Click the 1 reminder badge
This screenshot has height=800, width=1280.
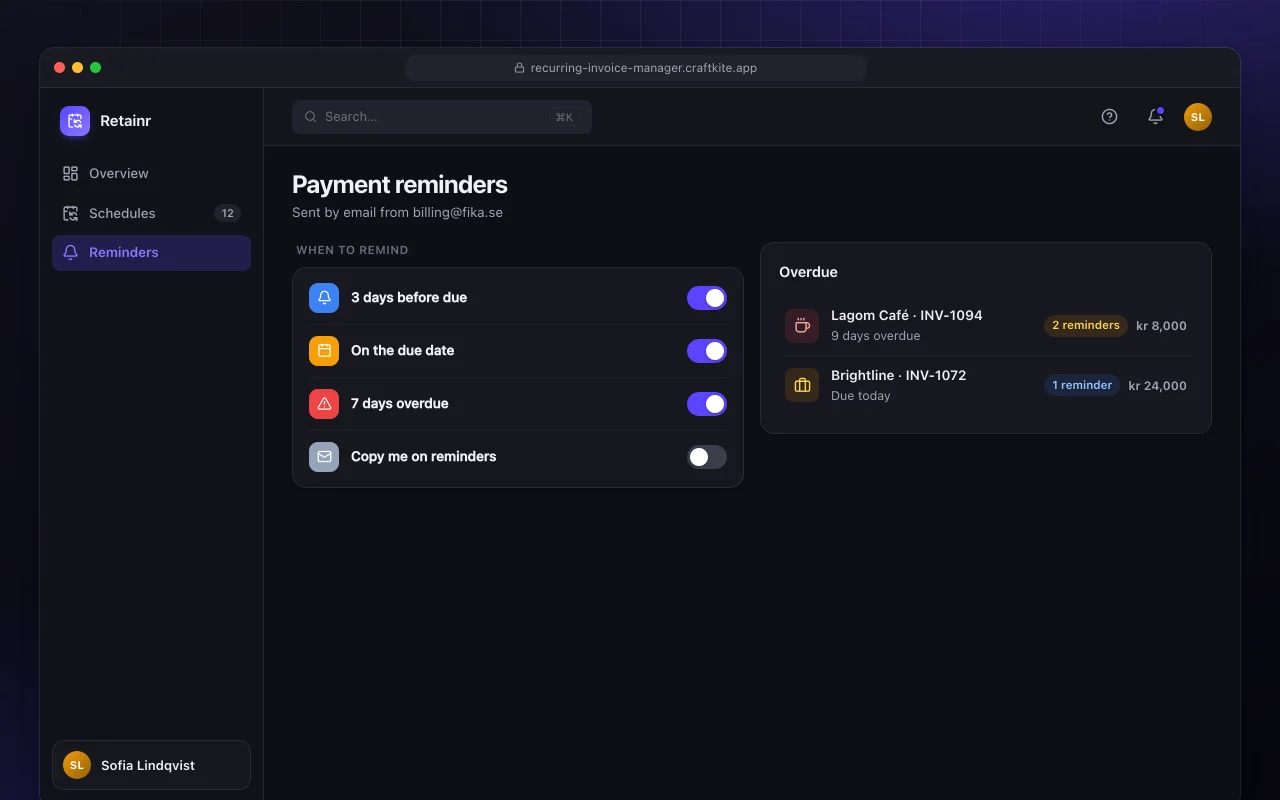[x=1082, y=386]
